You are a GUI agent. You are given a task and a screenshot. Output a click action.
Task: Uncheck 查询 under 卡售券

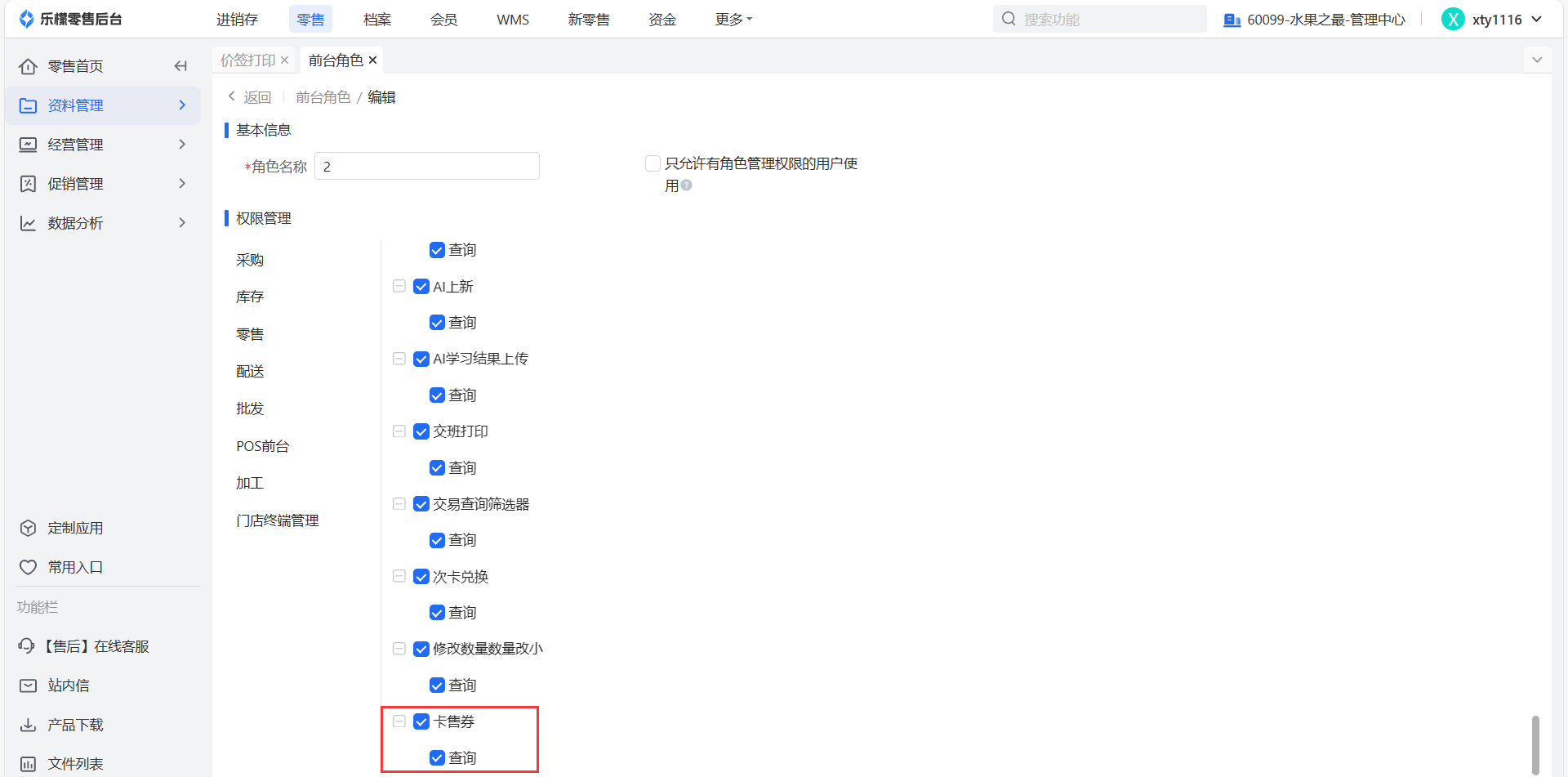pos(437,758)
